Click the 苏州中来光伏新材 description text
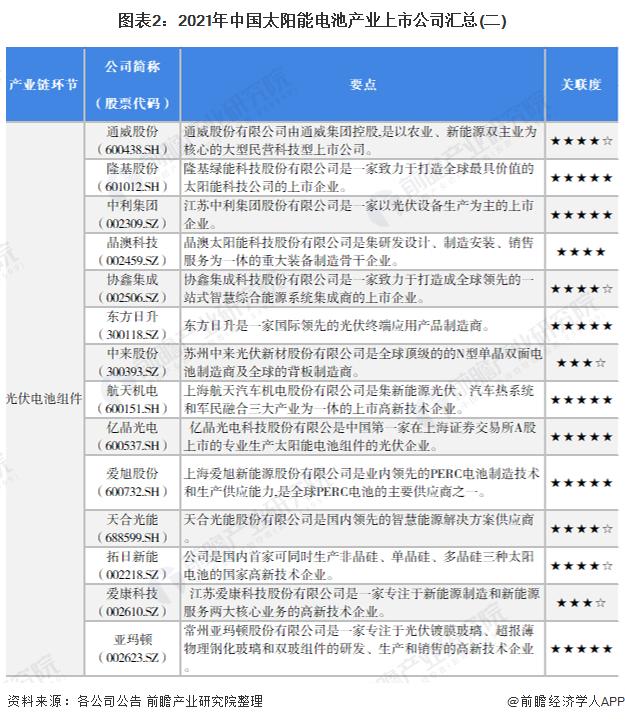 click(x=363, y=362)
